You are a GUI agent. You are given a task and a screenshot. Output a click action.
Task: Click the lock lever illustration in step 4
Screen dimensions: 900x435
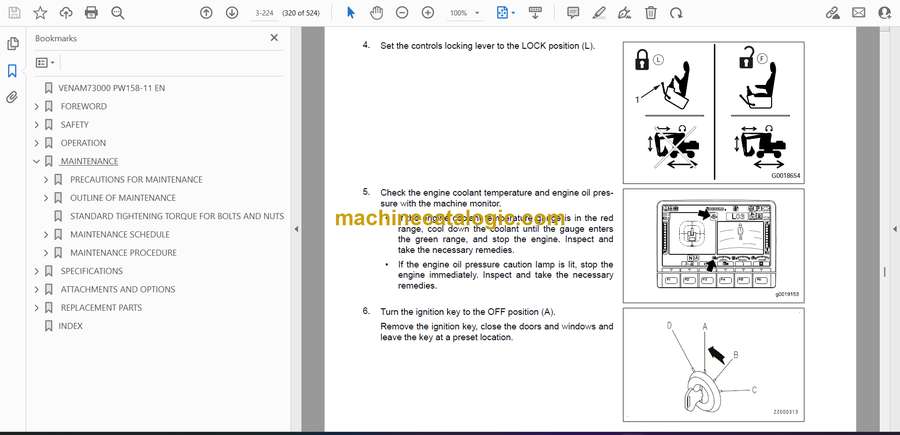(713, 112)
